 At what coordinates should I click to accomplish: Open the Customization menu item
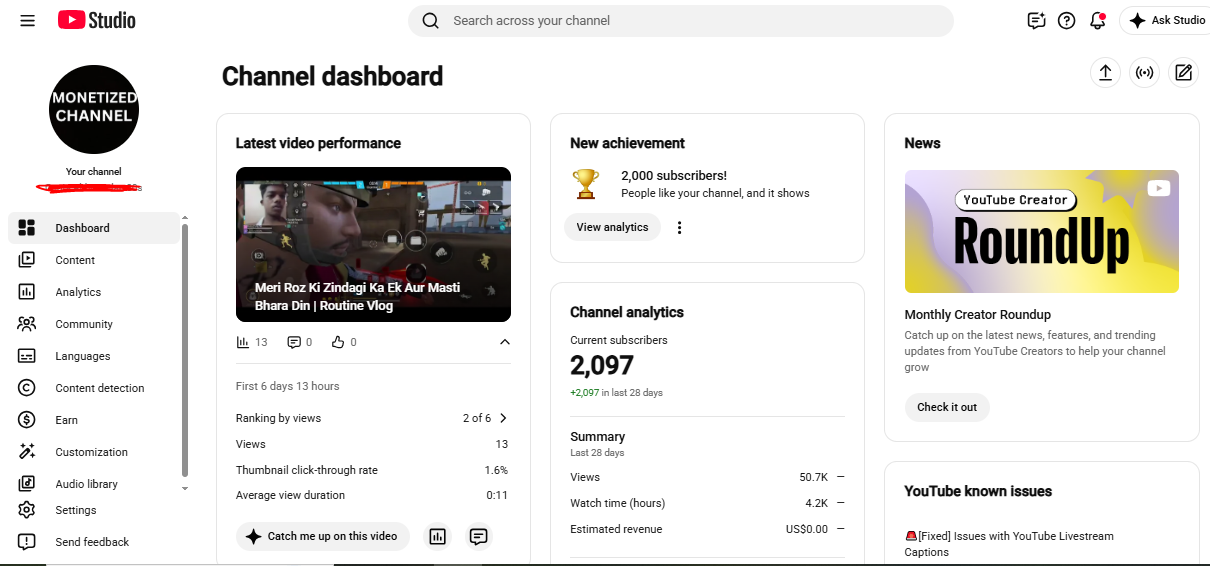(94, 452)
